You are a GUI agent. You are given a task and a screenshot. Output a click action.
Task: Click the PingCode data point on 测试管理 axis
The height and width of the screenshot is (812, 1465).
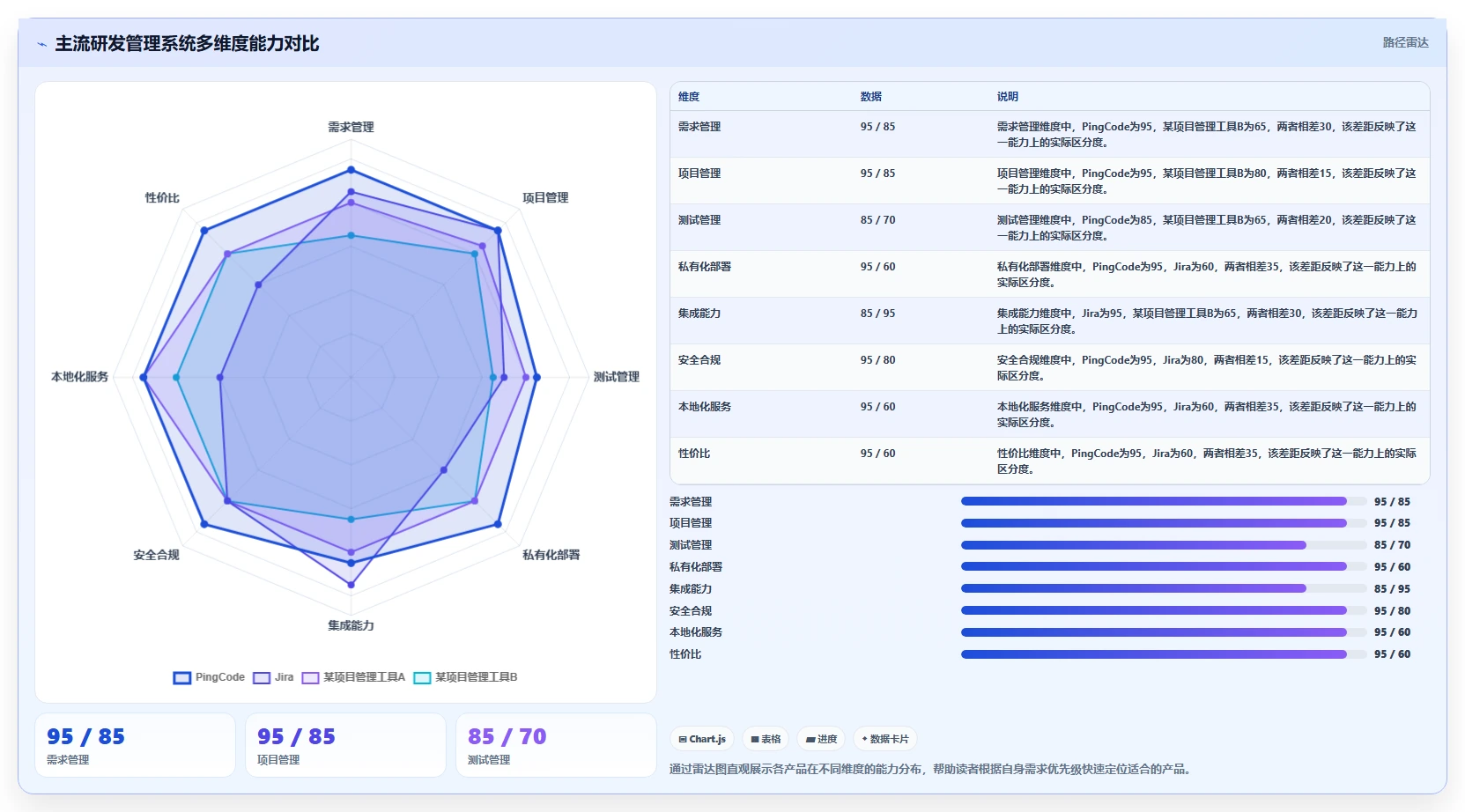tap(536, 377)
